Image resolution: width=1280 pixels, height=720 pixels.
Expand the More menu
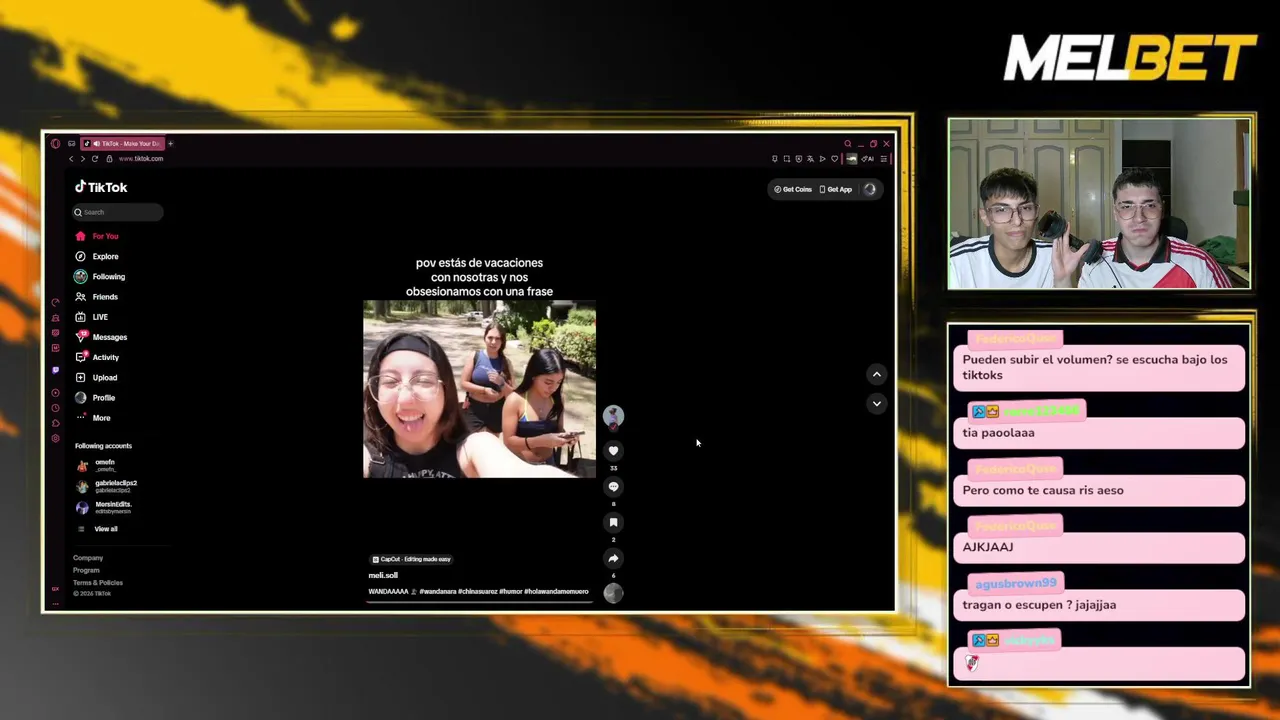[x=93, y=418]
